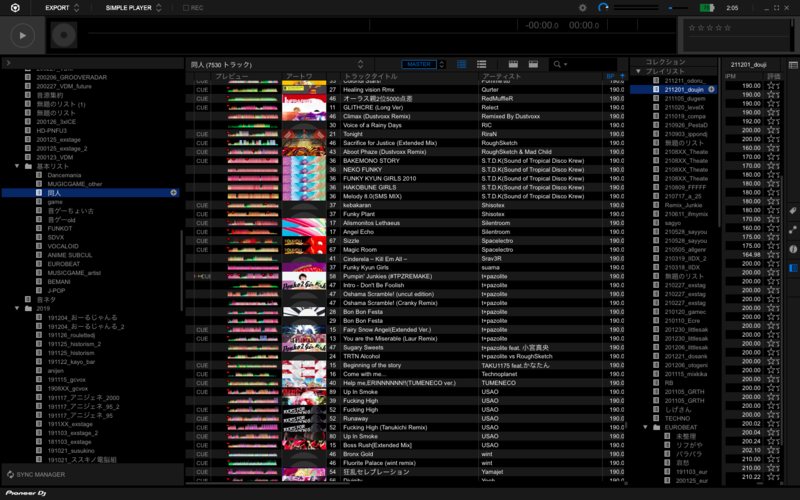Click the MASTER button
This screenshot has width=800, height=500.
click(x=419, y=64)
